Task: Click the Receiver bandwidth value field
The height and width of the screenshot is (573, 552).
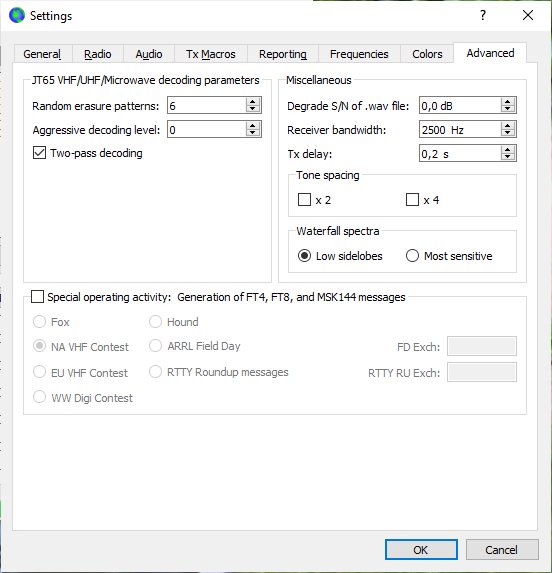Action: click(460, 130)
